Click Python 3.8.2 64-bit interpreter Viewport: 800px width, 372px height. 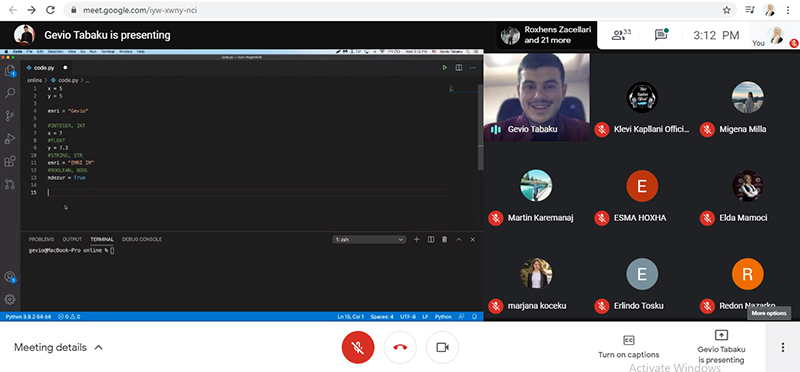click(28, 317)
